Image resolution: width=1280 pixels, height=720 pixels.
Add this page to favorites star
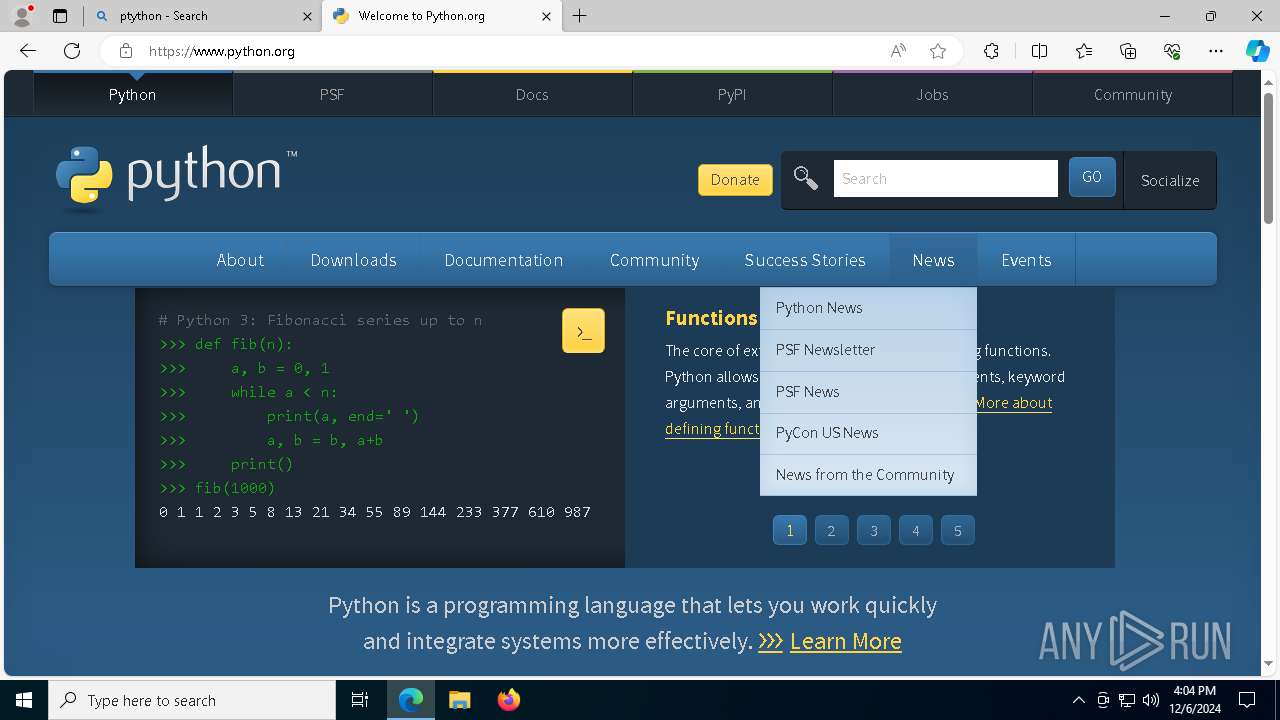[x=938, y=51]
